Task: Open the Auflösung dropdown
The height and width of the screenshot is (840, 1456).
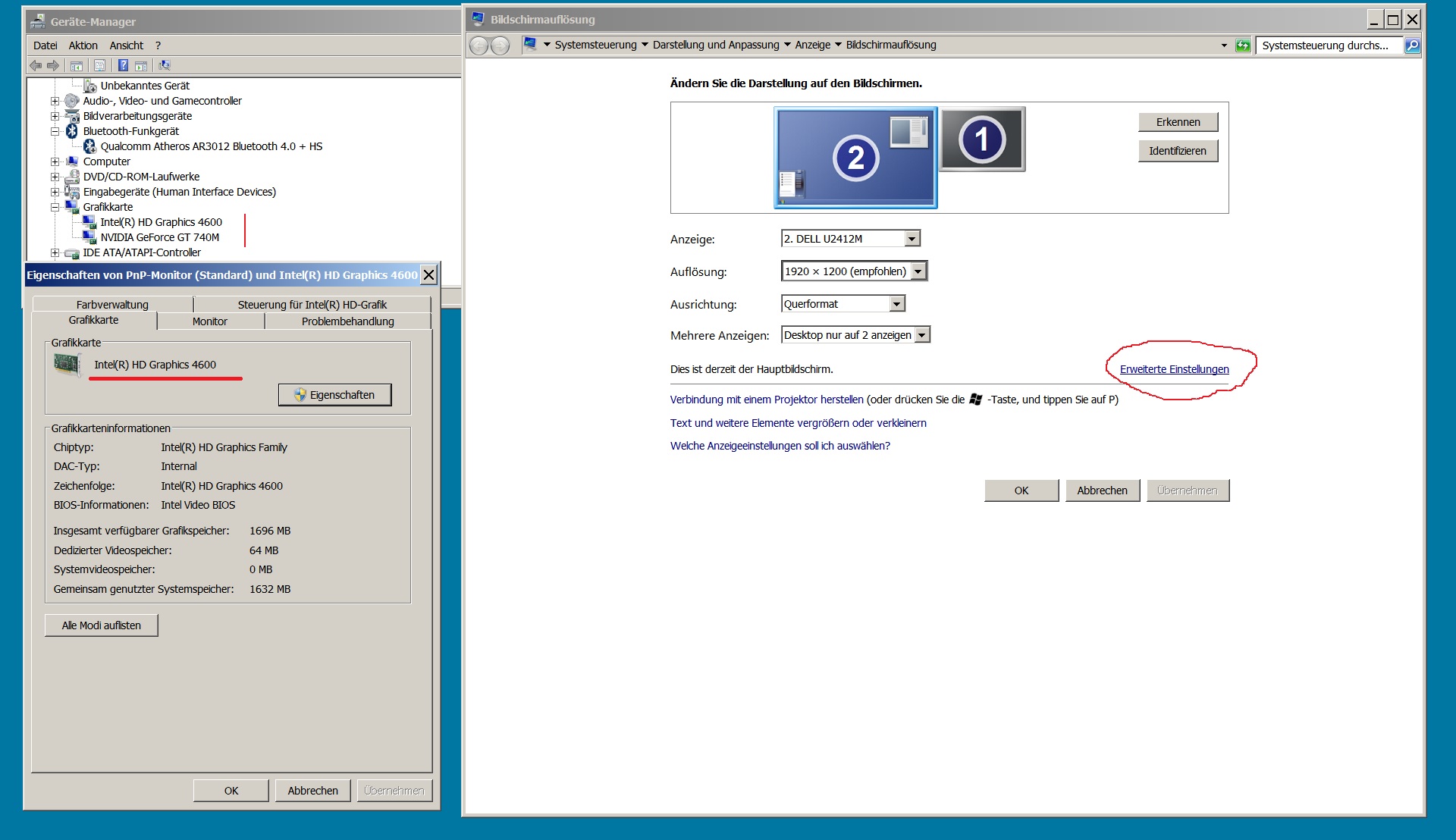Action: tap(918, 271)
